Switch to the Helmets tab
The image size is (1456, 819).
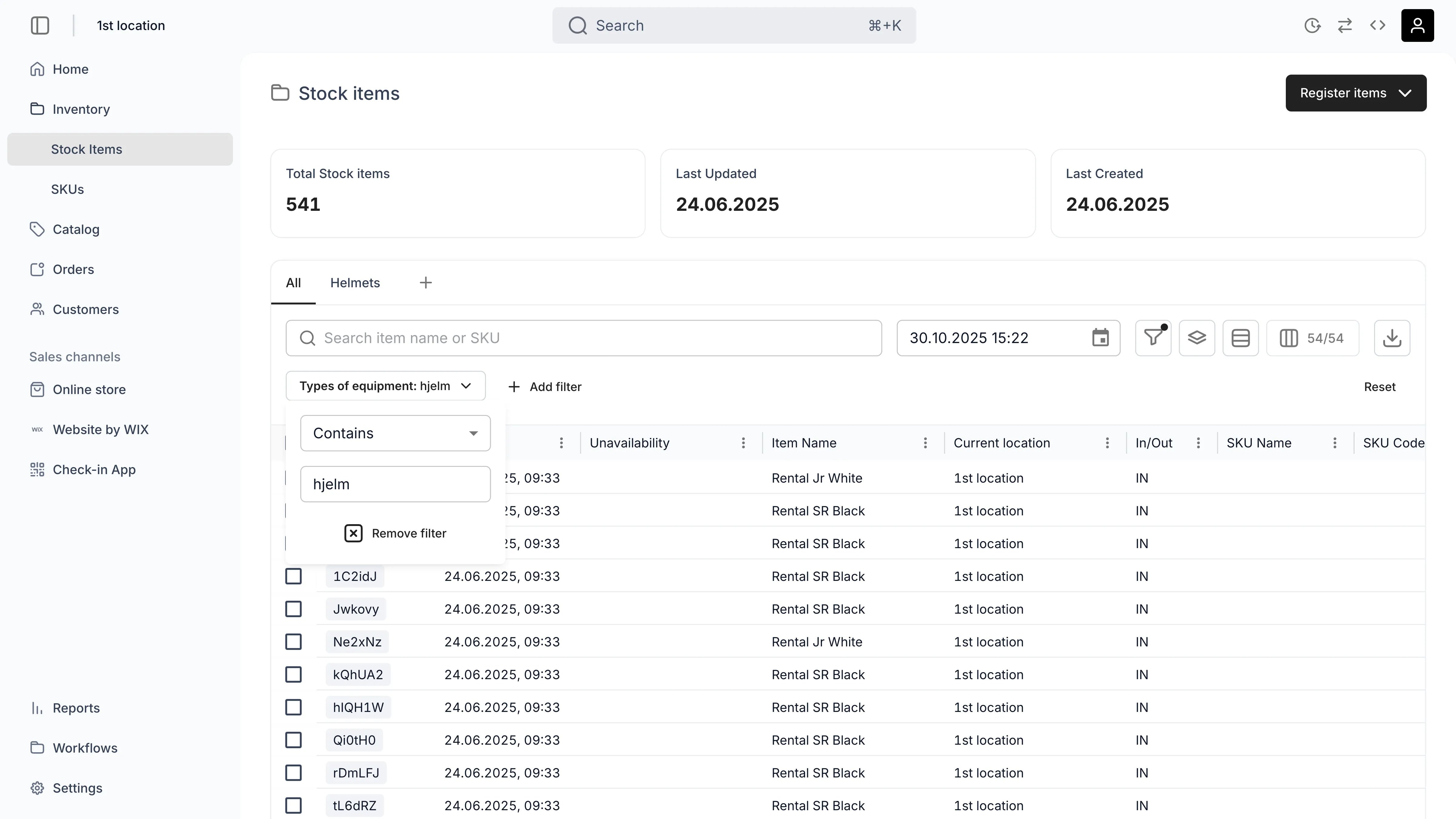point(355,283)
